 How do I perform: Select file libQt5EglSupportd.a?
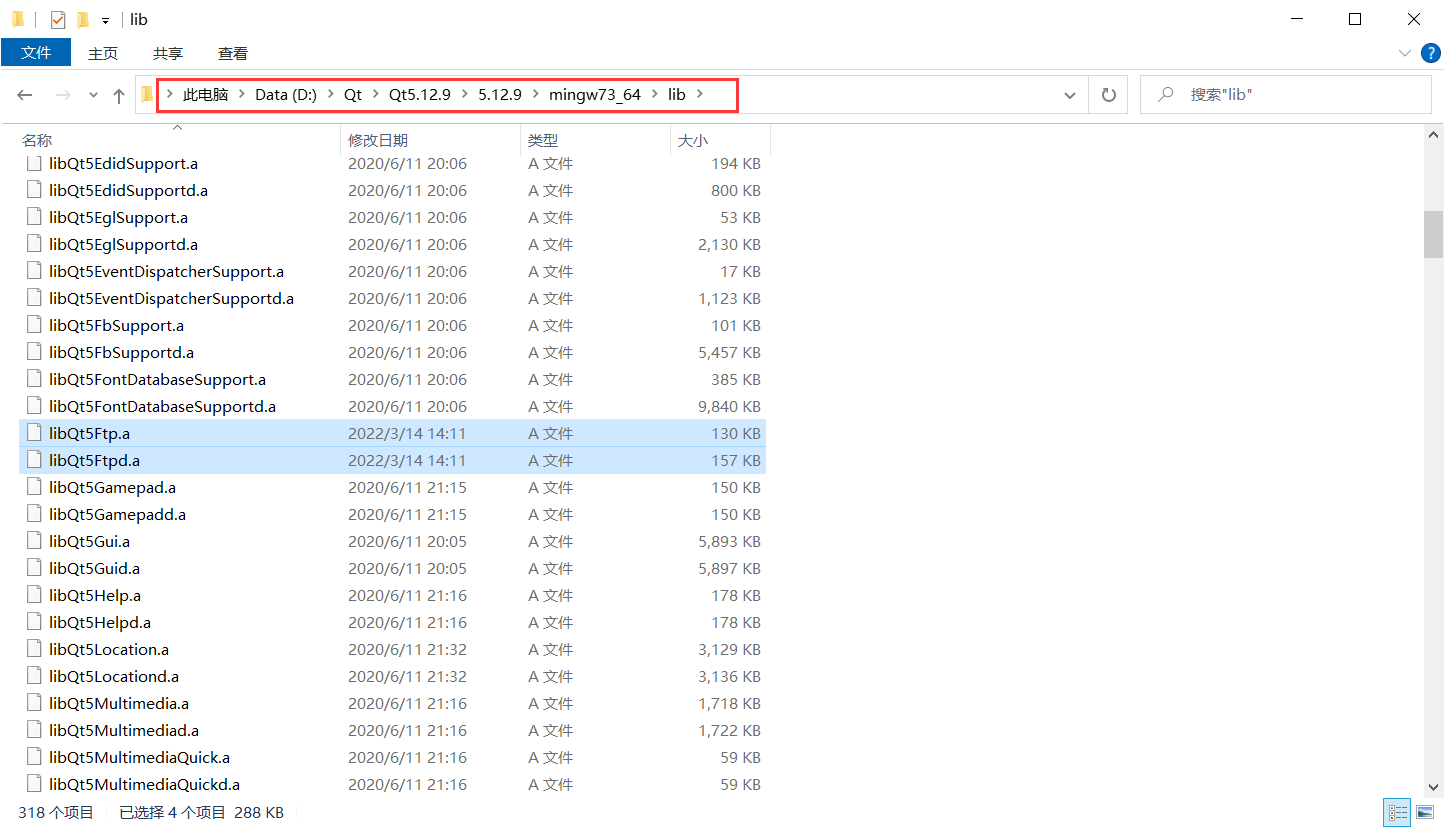click(392, 244)
